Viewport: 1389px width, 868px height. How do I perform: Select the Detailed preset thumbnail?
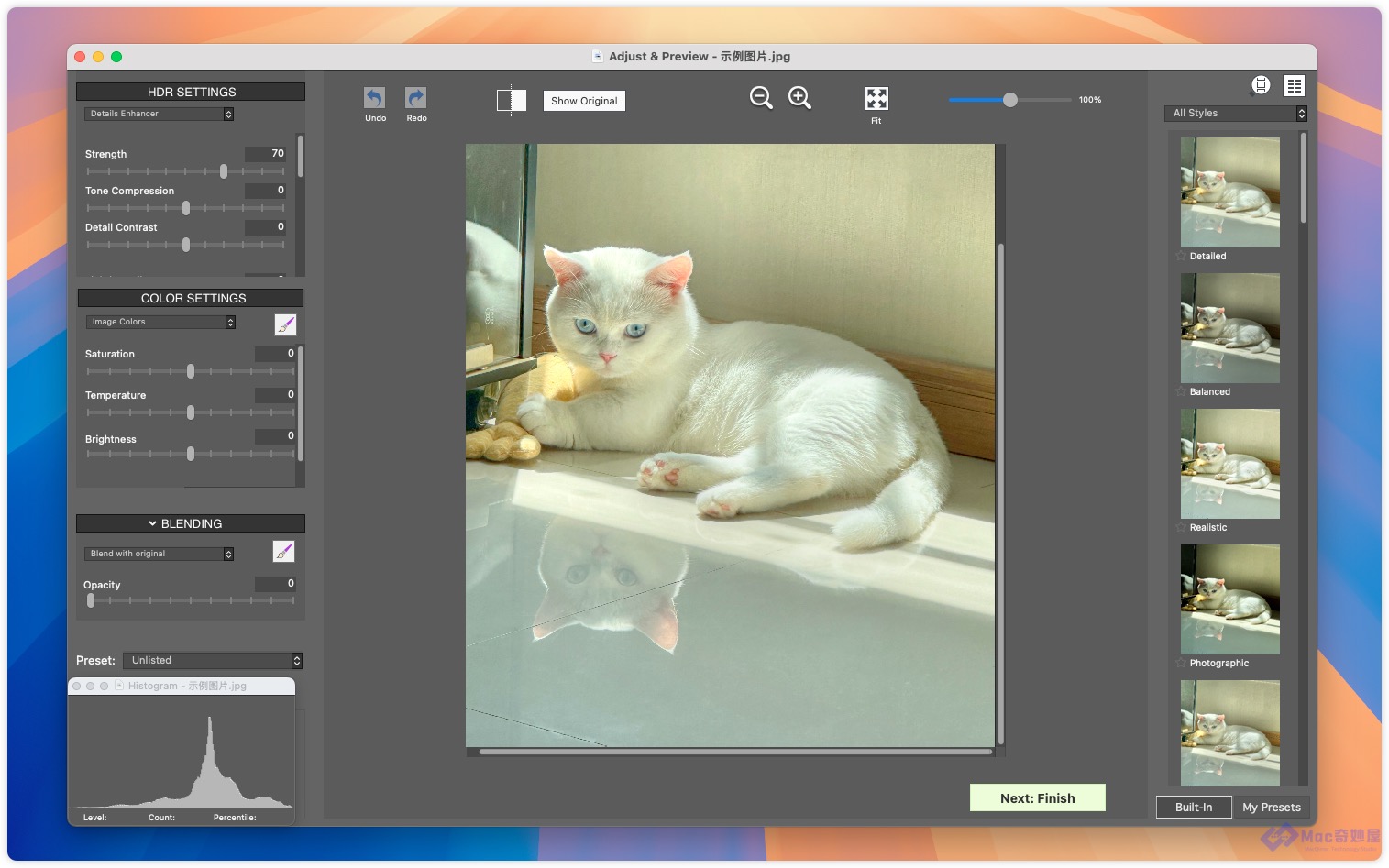(1229, 192)
